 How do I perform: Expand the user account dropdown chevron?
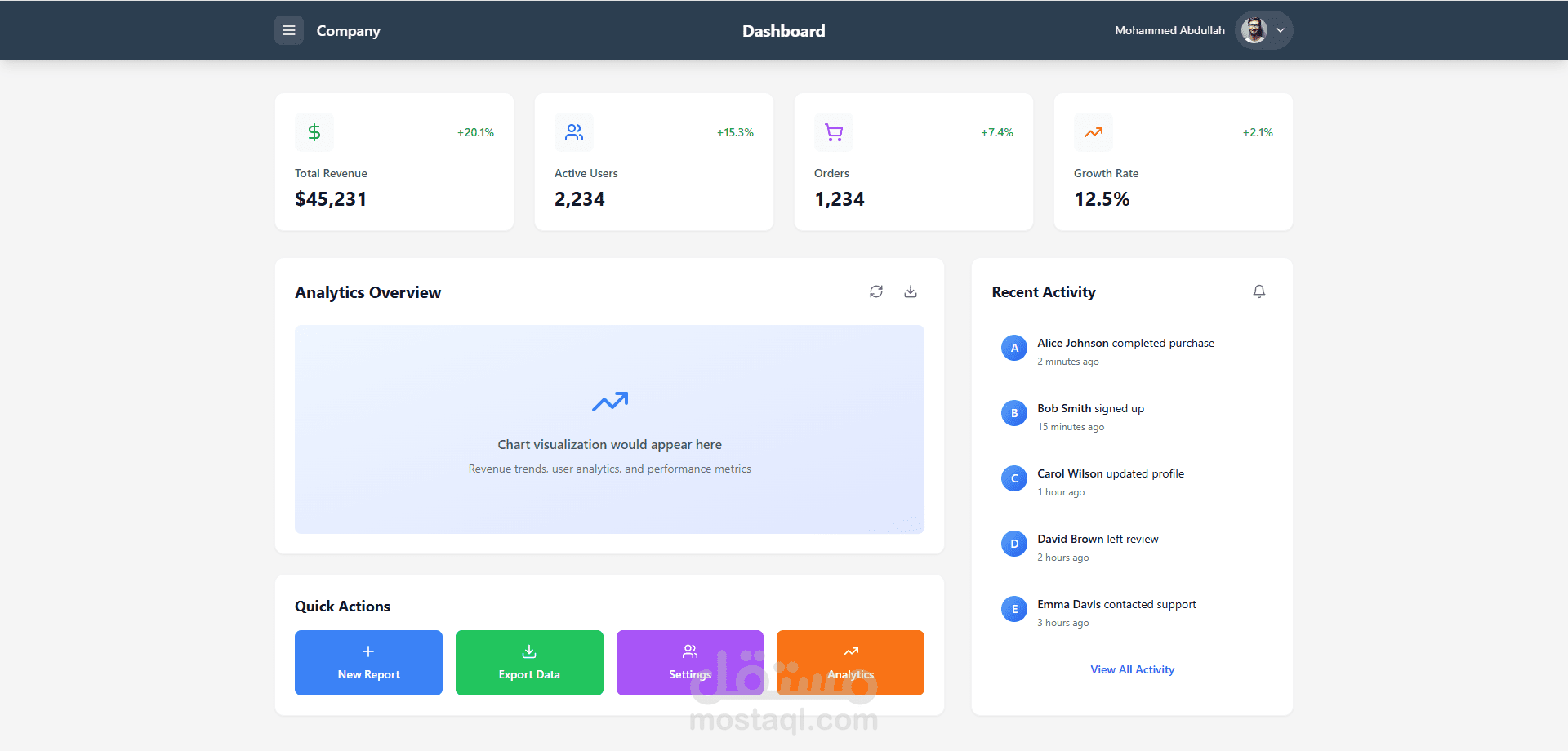(1281, 30)
